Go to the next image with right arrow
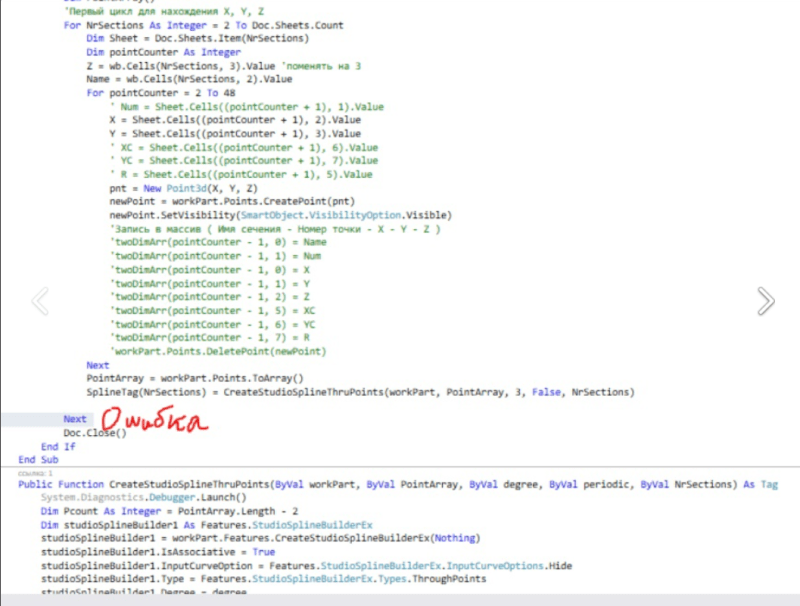The height and width of the screenshot is (606, 800). (x=766, y=301)
